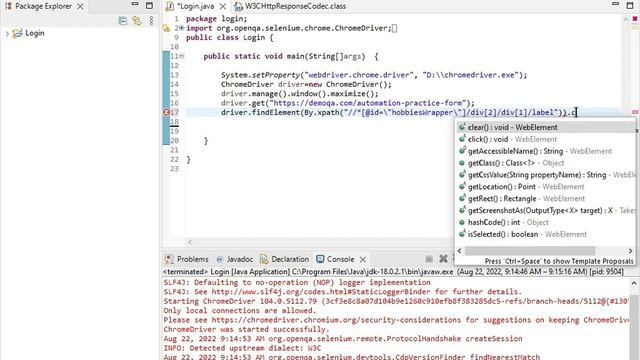Viewport: 640px width, 360px height.
Task: Toggle Link with Editor in Package Explorer
Action: pos(137,21)
